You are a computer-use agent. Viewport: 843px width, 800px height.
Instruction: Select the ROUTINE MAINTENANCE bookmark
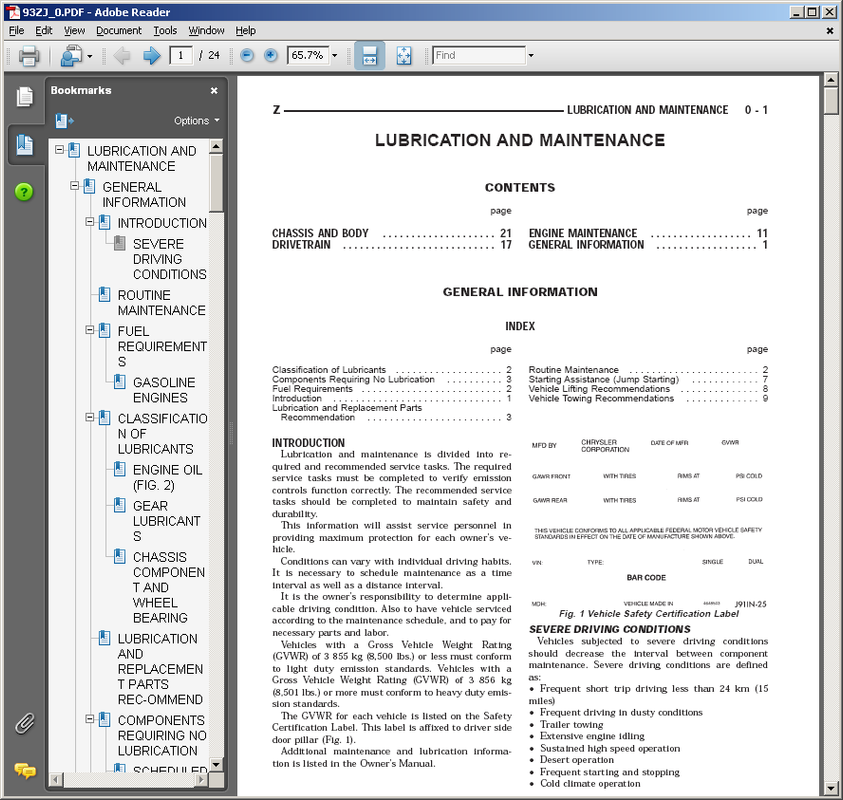pyautogui.click(x=161, y=303)
